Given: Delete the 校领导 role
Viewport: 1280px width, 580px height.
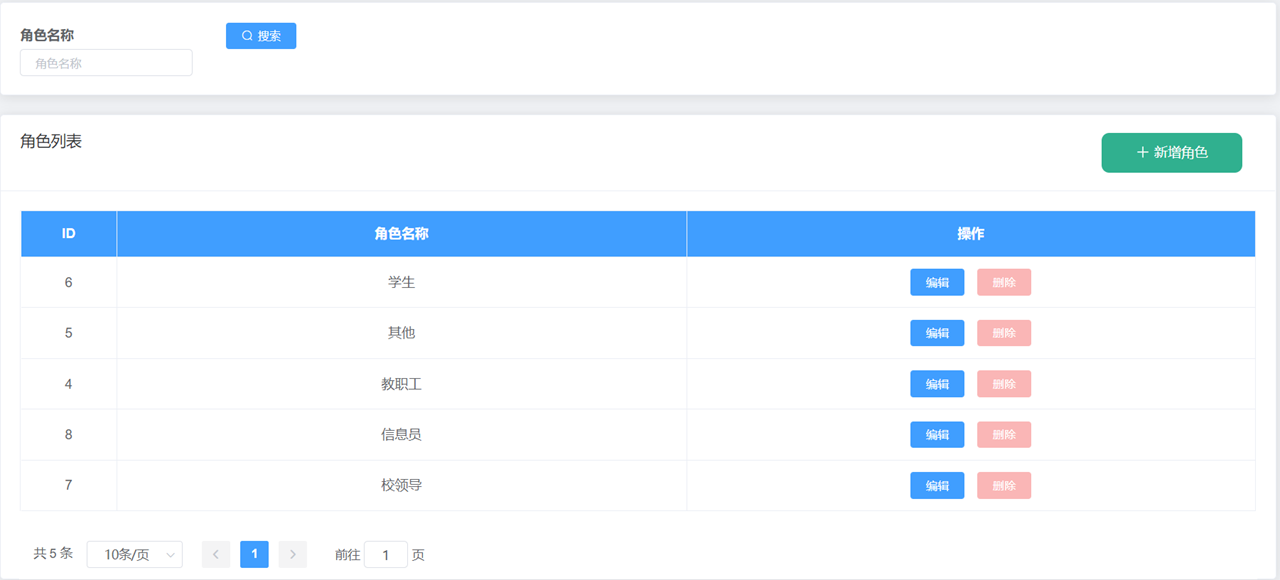Looking at the screenshot, I should coord(1003,485).
